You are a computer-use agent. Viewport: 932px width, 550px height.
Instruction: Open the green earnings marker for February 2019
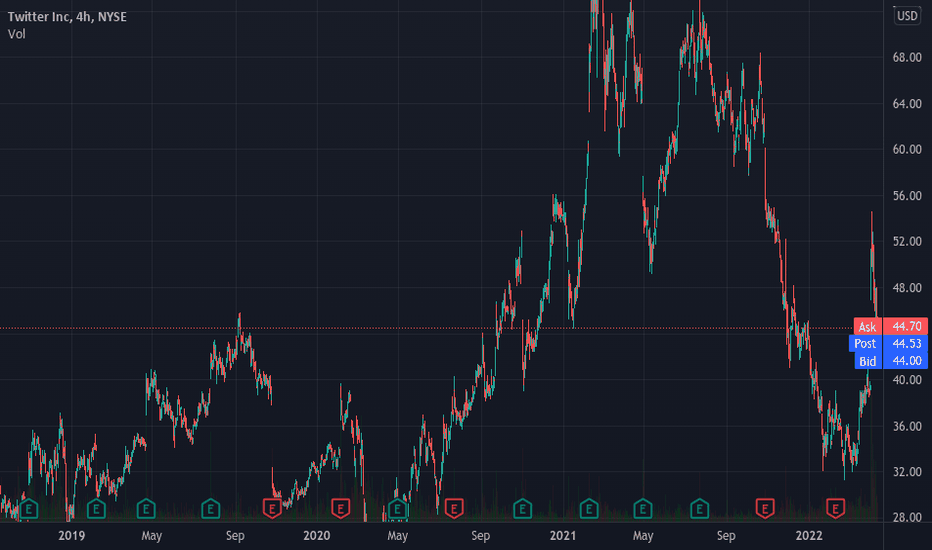(x=96, y=509)
